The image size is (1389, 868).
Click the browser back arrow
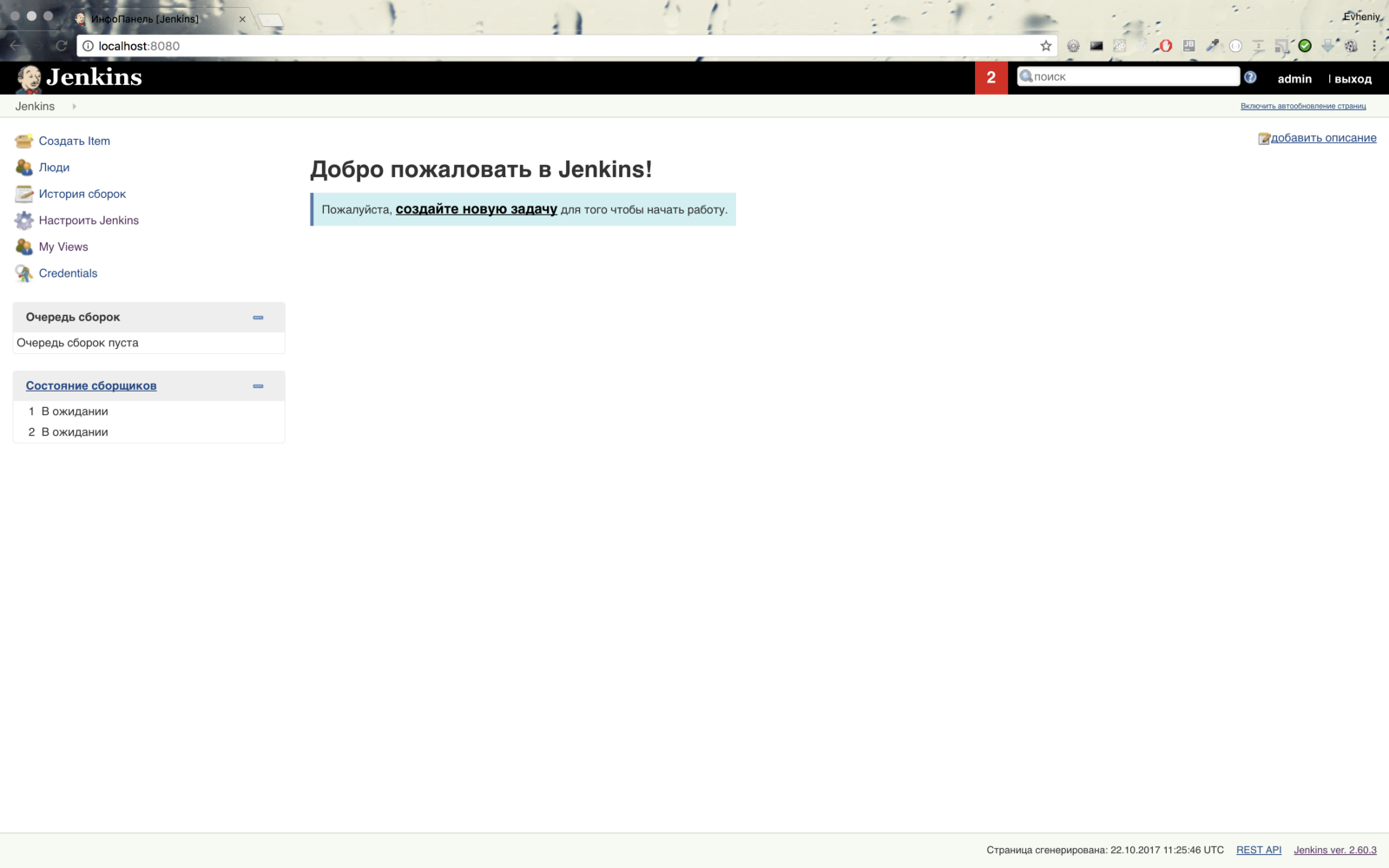(x=16, y=46)
